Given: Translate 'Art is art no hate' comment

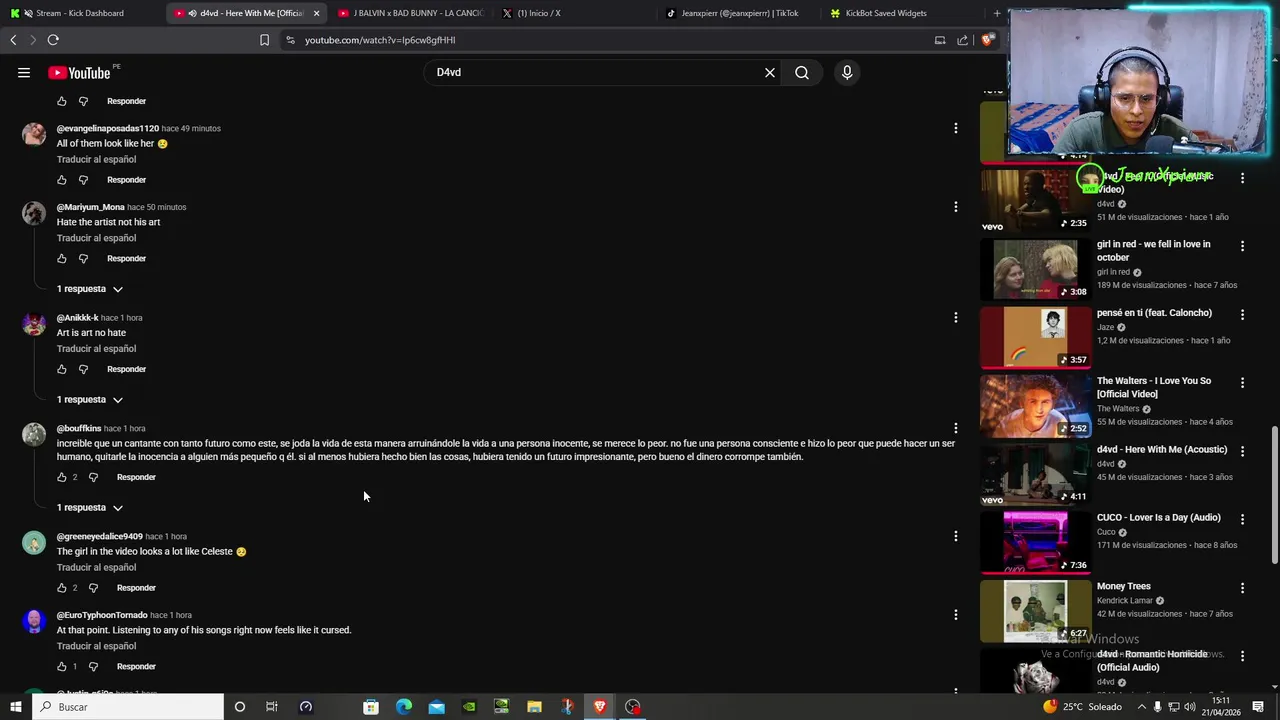Looking at the screenshot, I should coord(96,349).
